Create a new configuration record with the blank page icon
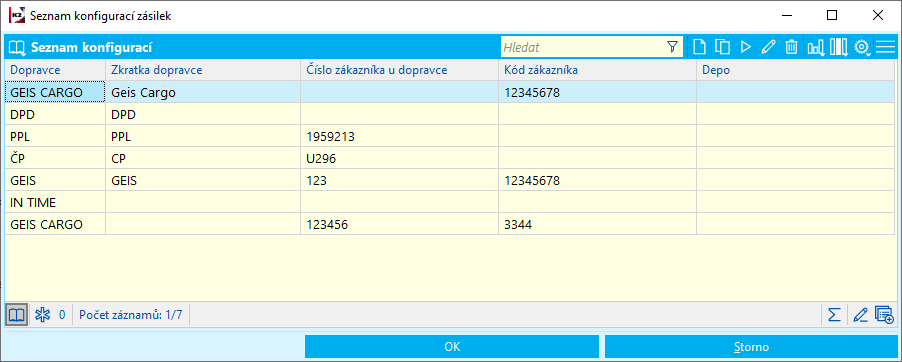 [699, 47]
